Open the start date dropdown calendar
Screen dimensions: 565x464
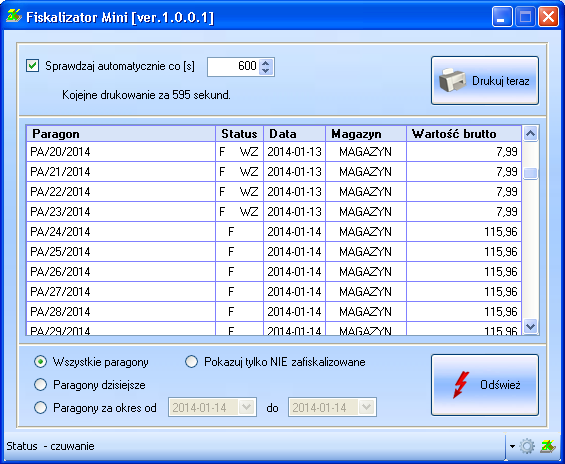(x=247, y=407)
